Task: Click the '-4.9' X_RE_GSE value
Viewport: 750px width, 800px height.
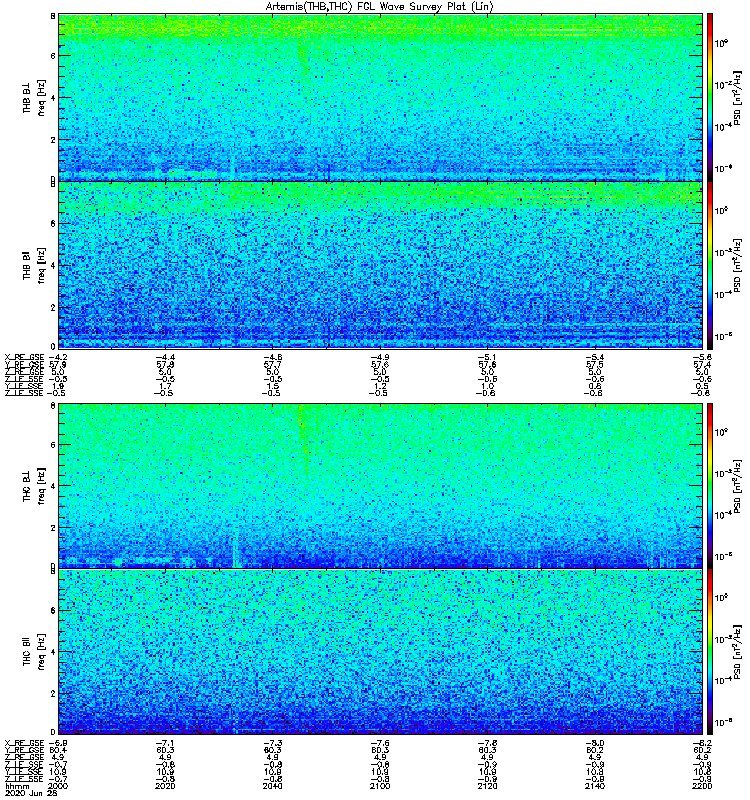Action: pos(380,357)
